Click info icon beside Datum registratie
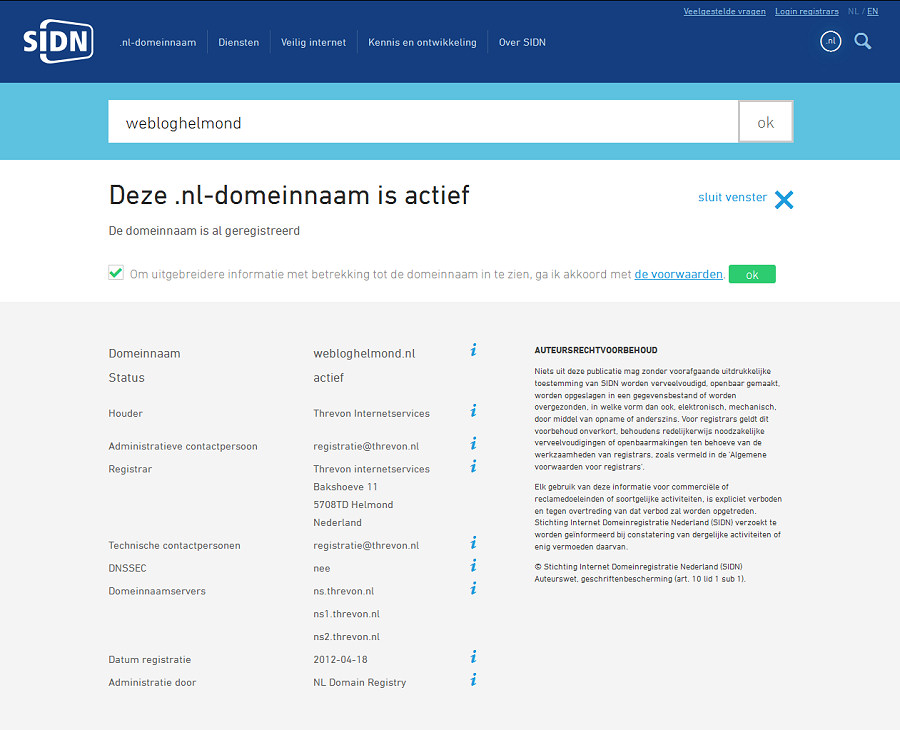The width and height of the screenshot is (900, 730). coord(473,657)
